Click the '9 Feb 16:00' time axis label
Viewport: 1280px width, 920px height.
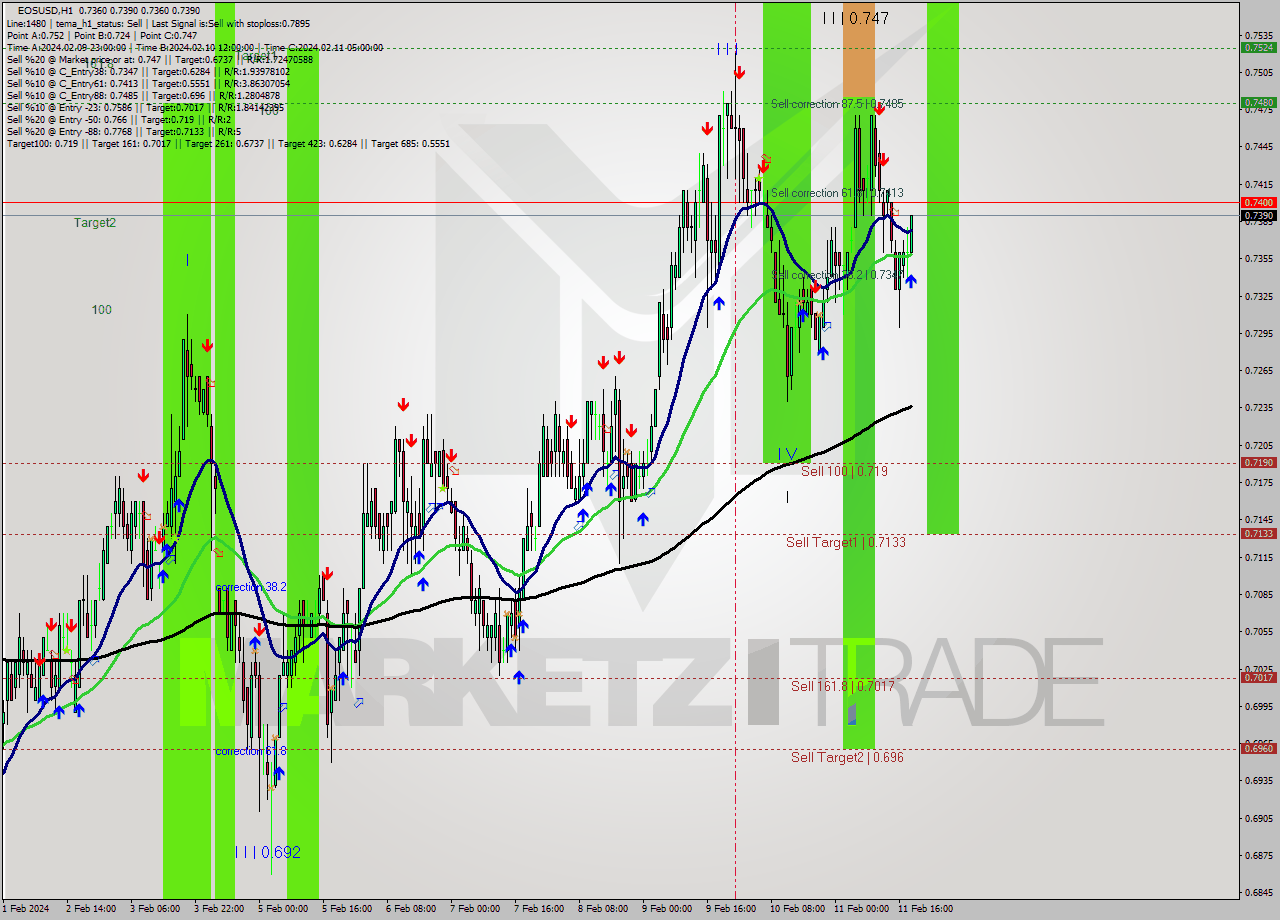tap(730, 909)
